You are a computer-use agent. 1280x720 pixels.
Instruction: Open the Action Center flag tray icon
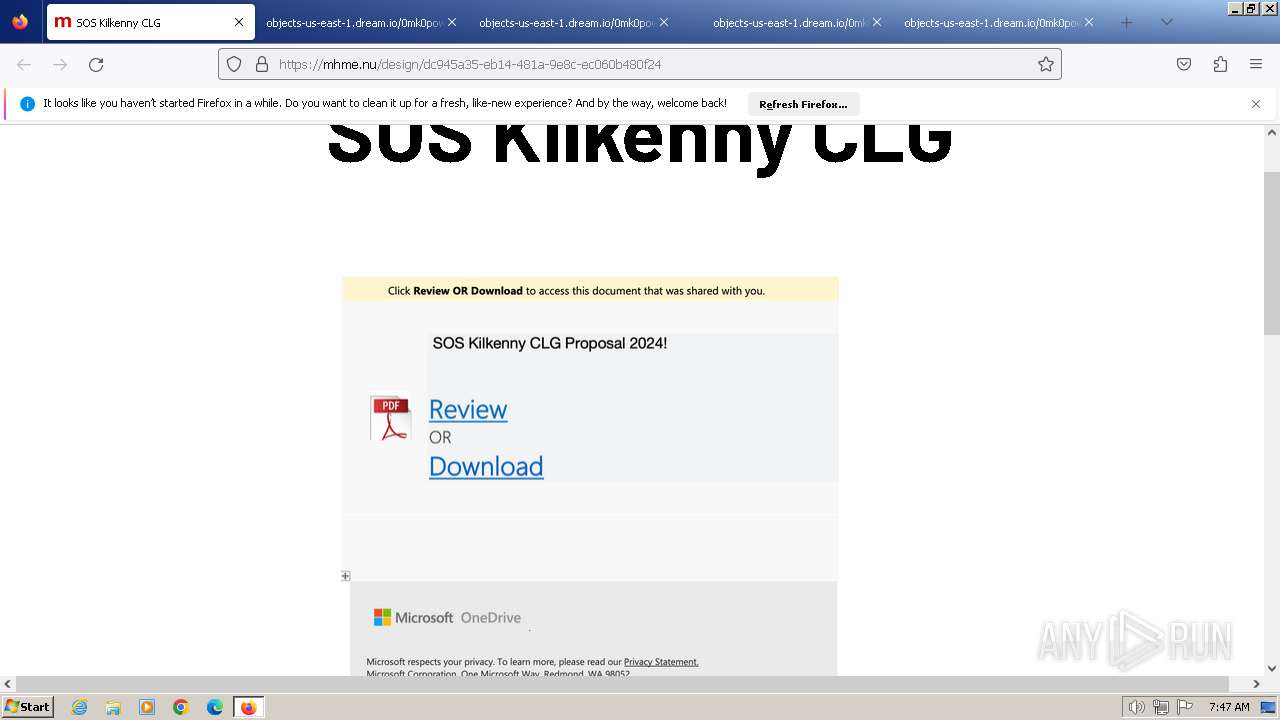click(1185, 707)
